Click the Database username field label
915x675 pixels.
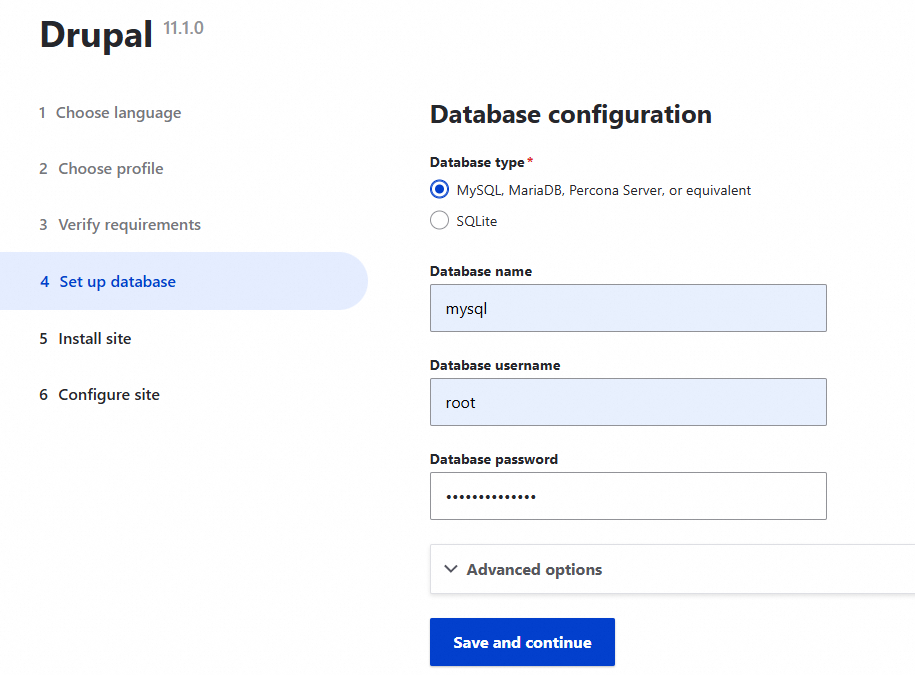[x=495, y=365]
